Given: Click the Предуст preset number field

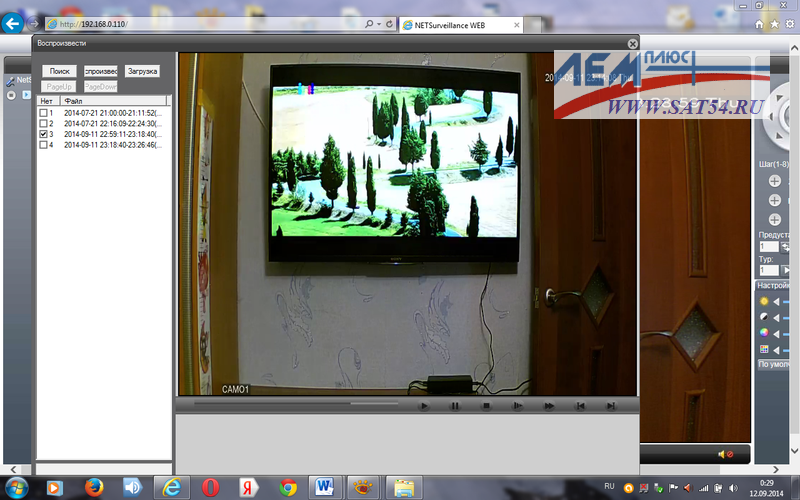Looking at the screenshot, I should coord(768,247).
